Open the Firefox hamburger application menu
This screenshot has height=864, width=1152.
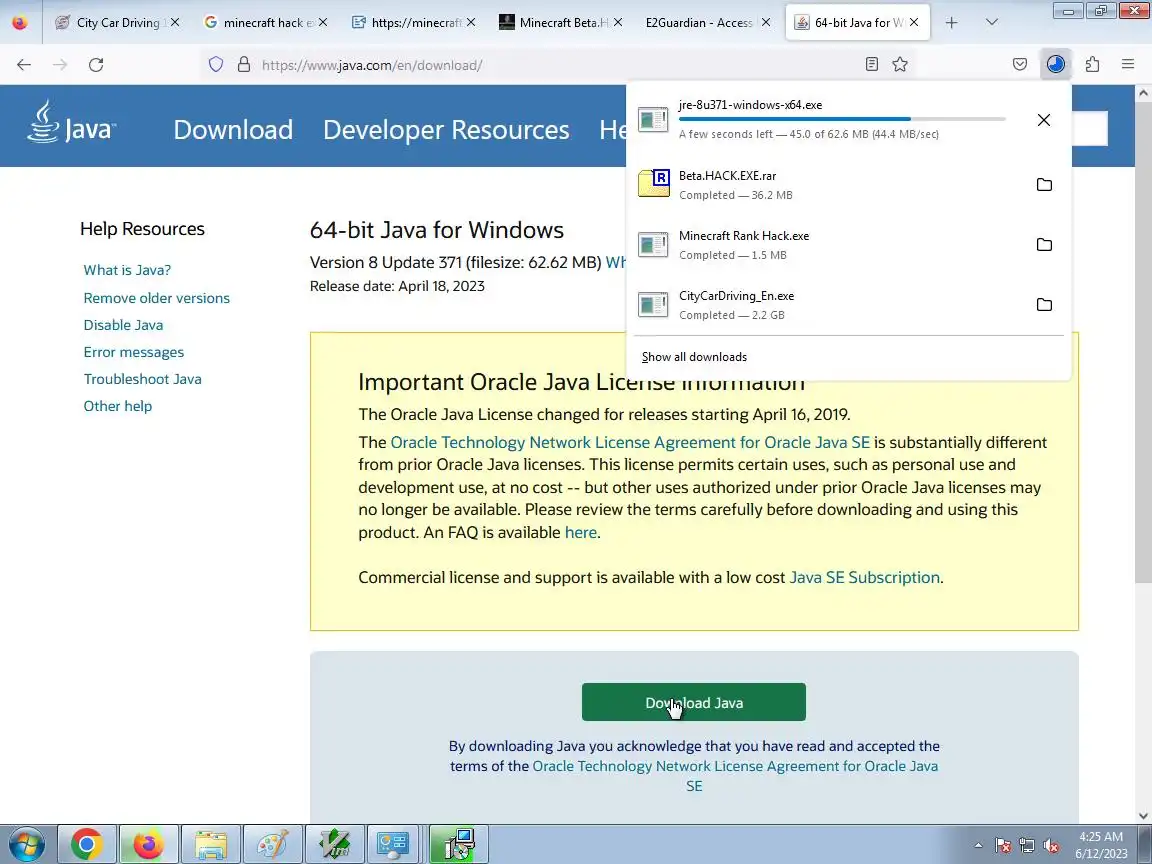click(1128, 65)
